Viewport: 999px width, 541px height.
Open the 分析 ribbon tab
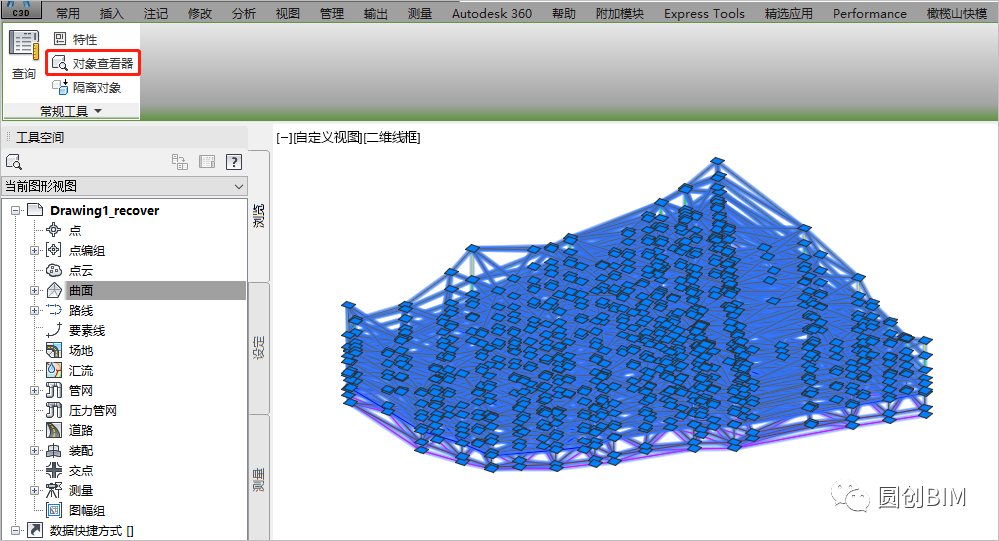pyautogui.click(x=243, y=13)
